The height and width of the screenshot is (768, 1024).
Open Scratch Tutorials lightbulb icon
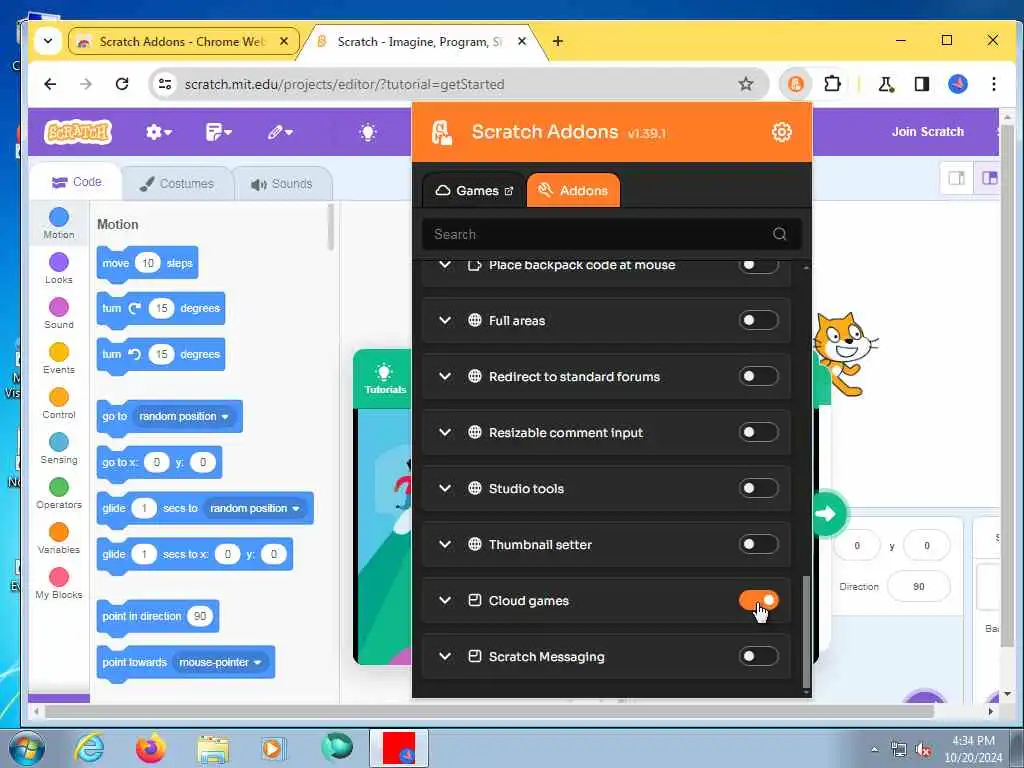(x=368, y=132)
